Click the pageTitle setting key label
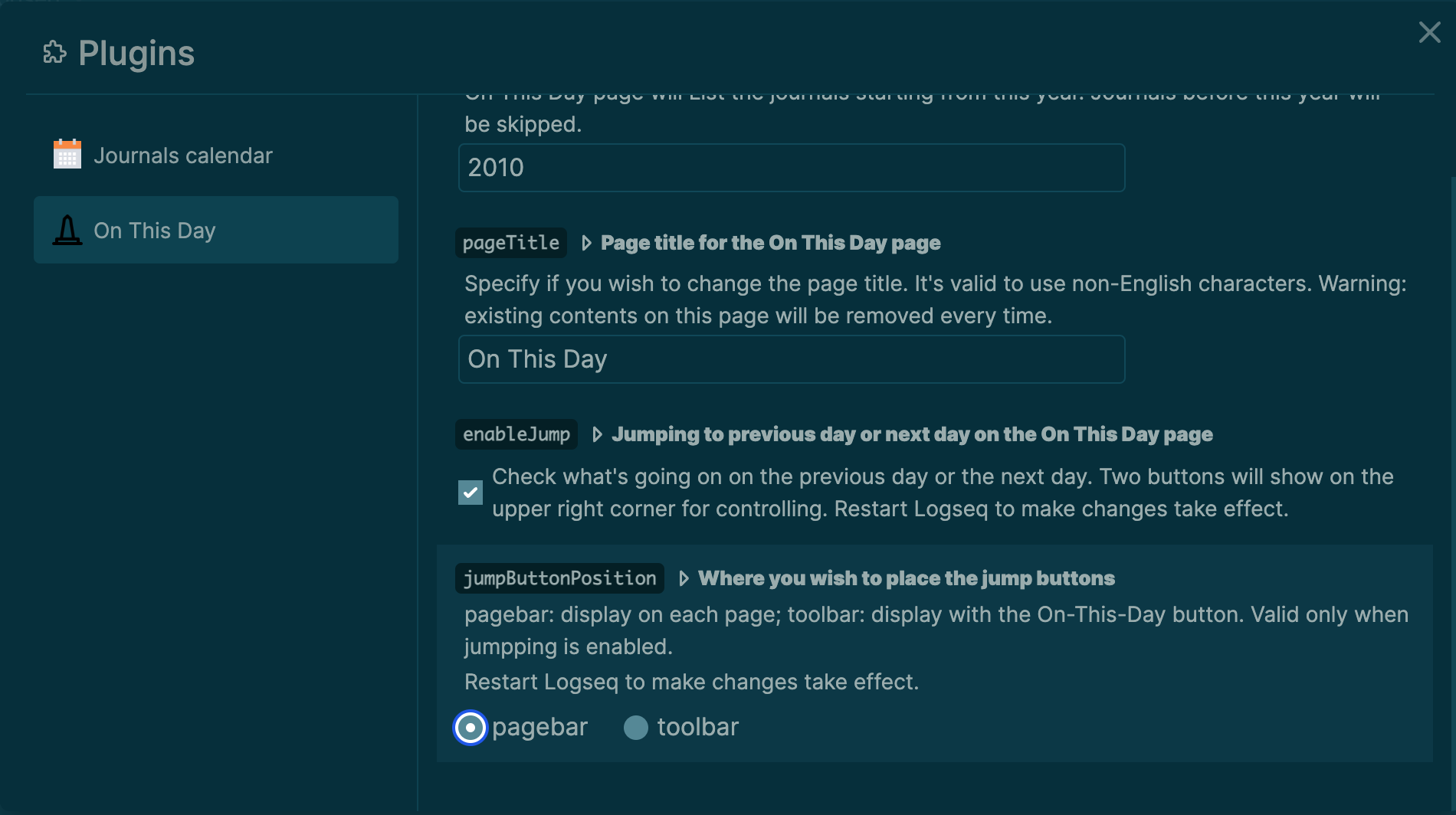The image size is (1456, 815). (511, 243)
